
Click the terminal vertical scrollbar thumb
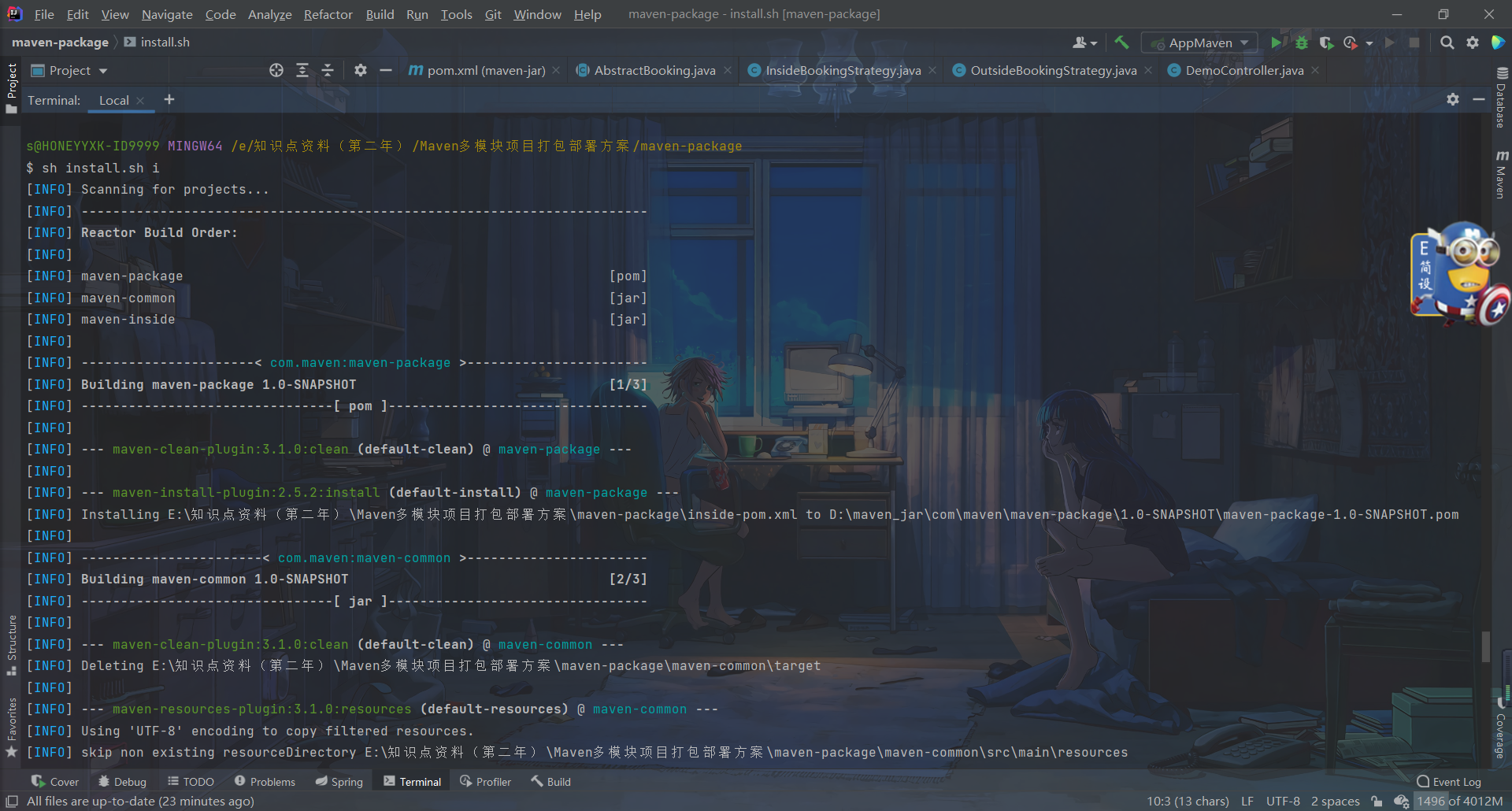(1485, 646)
